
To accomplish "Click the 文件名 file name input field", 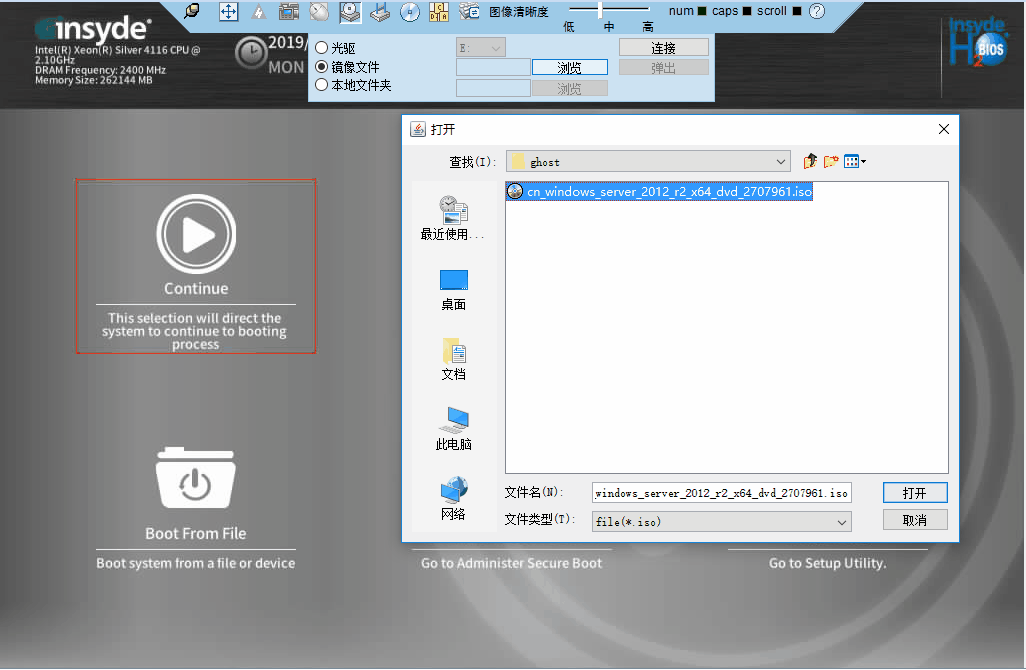I will (x=721, y=493).
